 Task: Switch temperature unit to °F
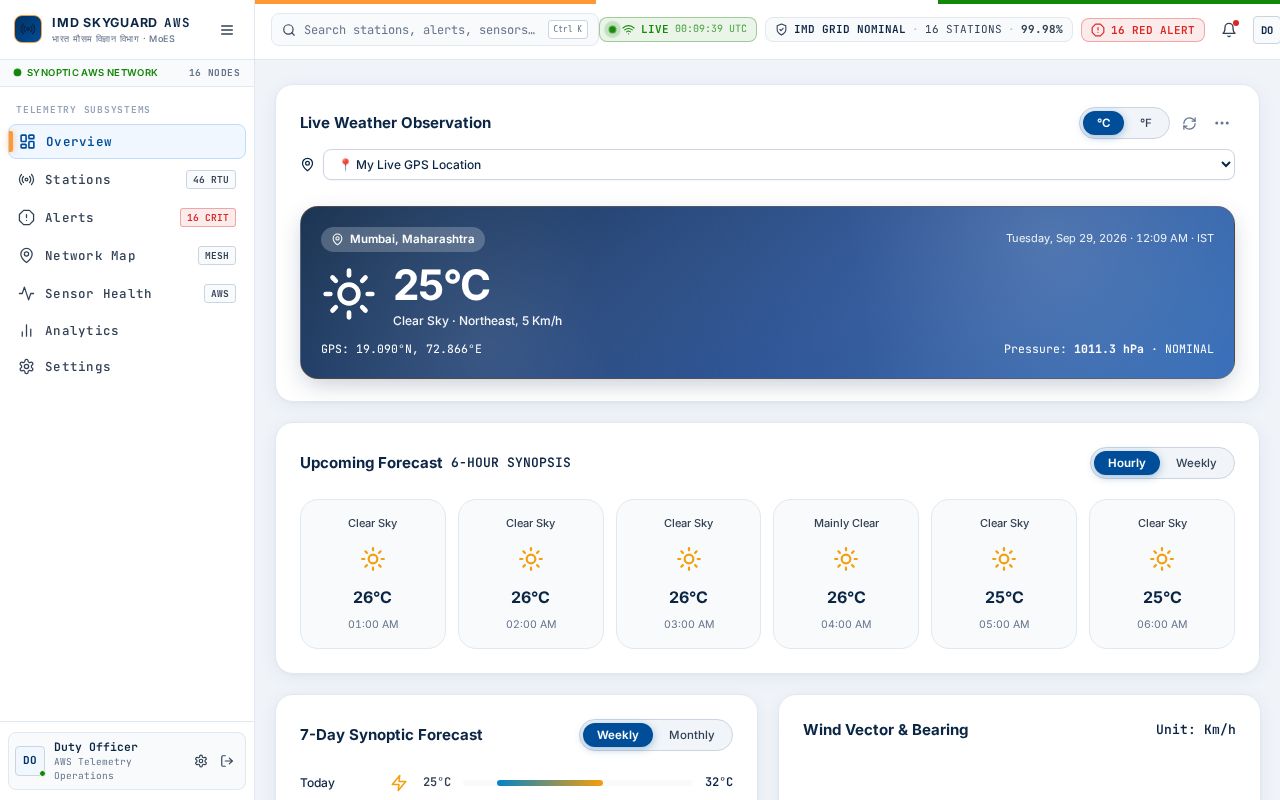click(x=1146, y=123)
